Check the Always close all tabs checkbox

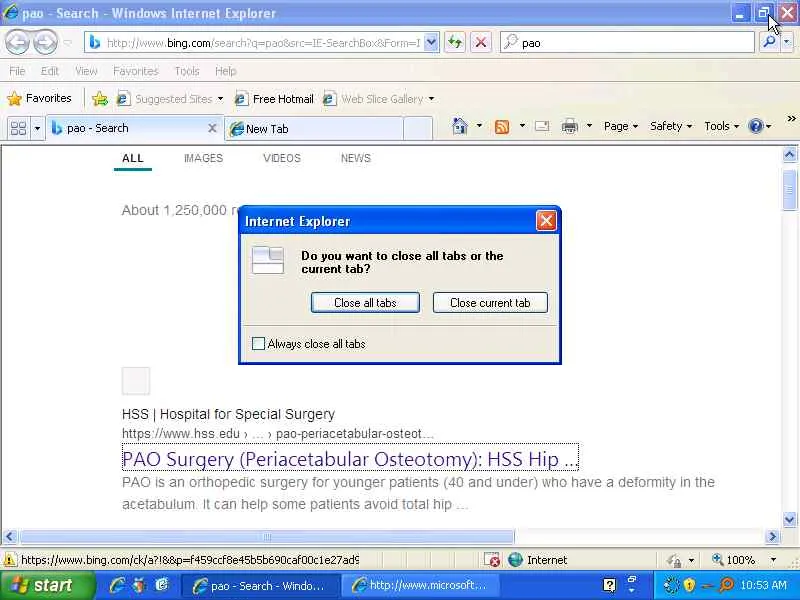258,344
